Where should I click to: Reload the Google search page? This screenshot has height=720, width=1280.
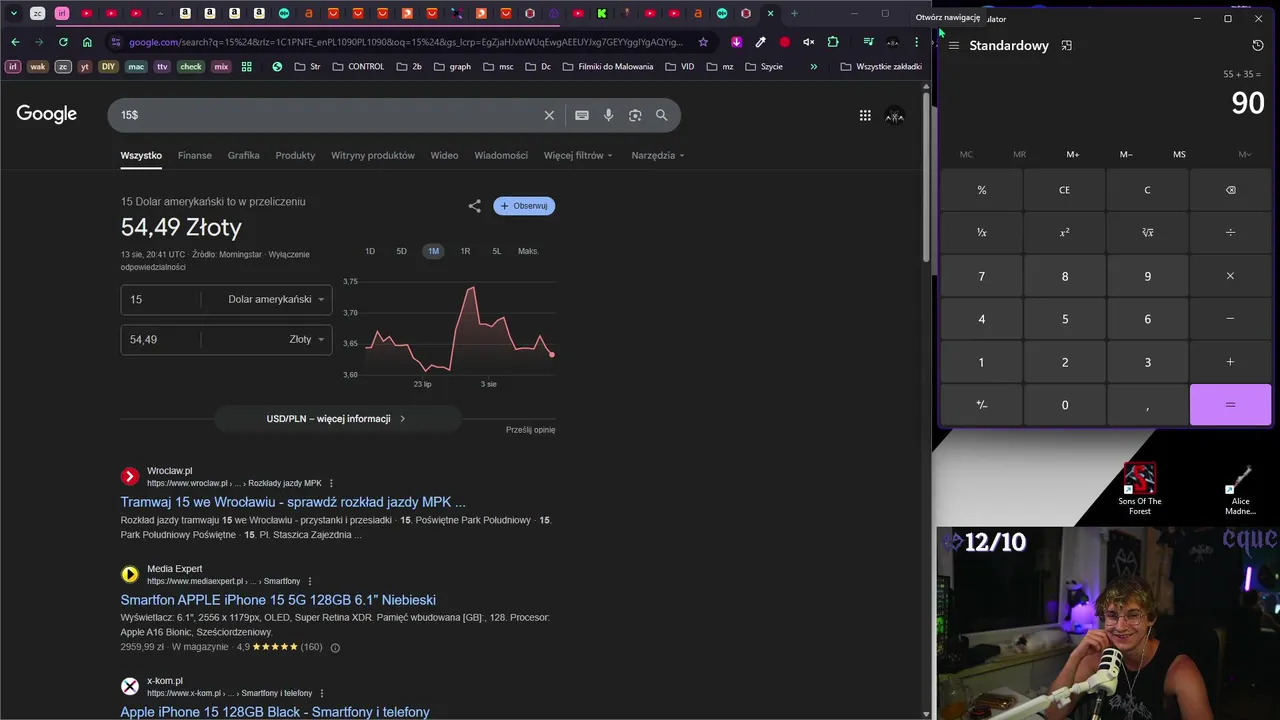coord(63,42)
